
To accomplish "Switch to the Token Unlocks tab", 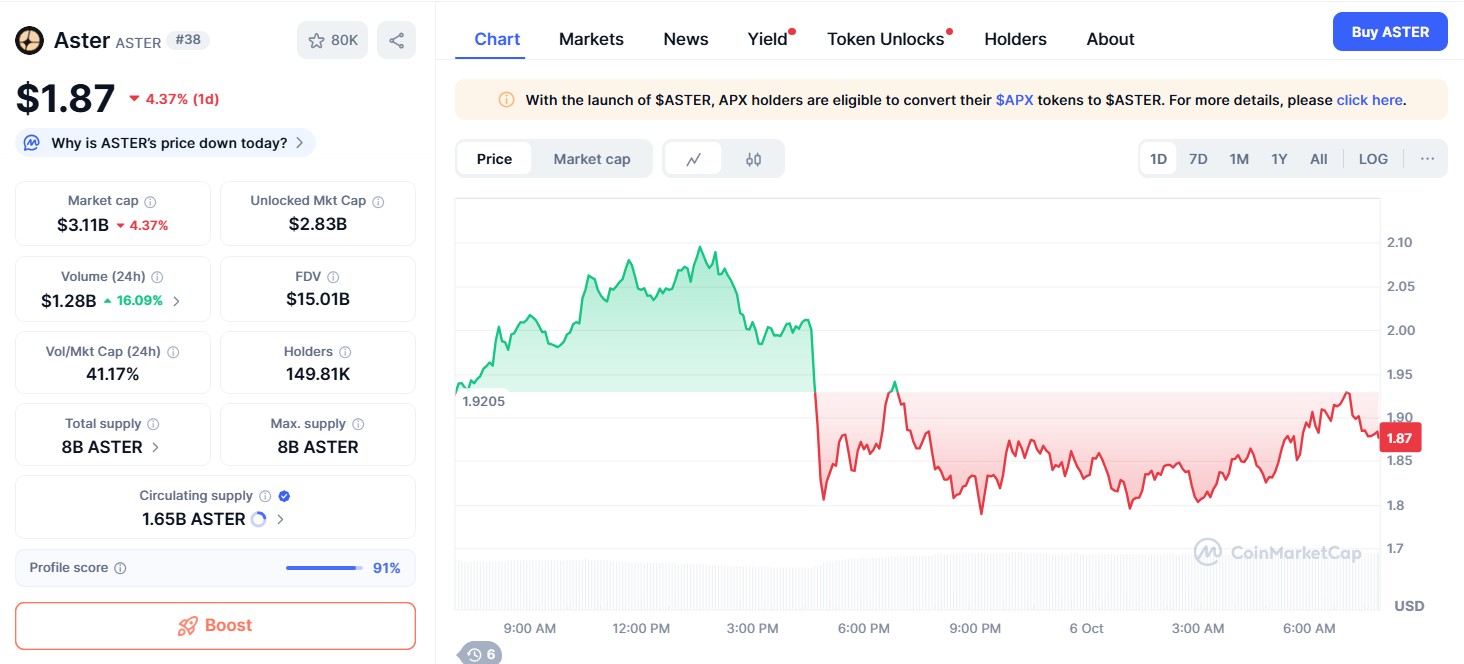I will point(885,39).
